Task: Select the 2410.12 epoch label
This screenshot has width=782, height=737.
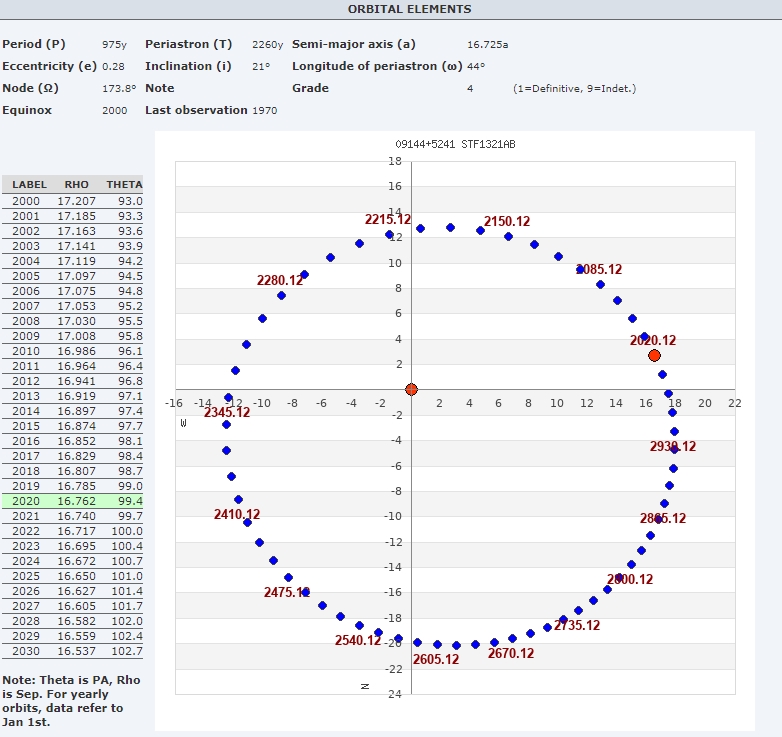Action: [236, 514]
